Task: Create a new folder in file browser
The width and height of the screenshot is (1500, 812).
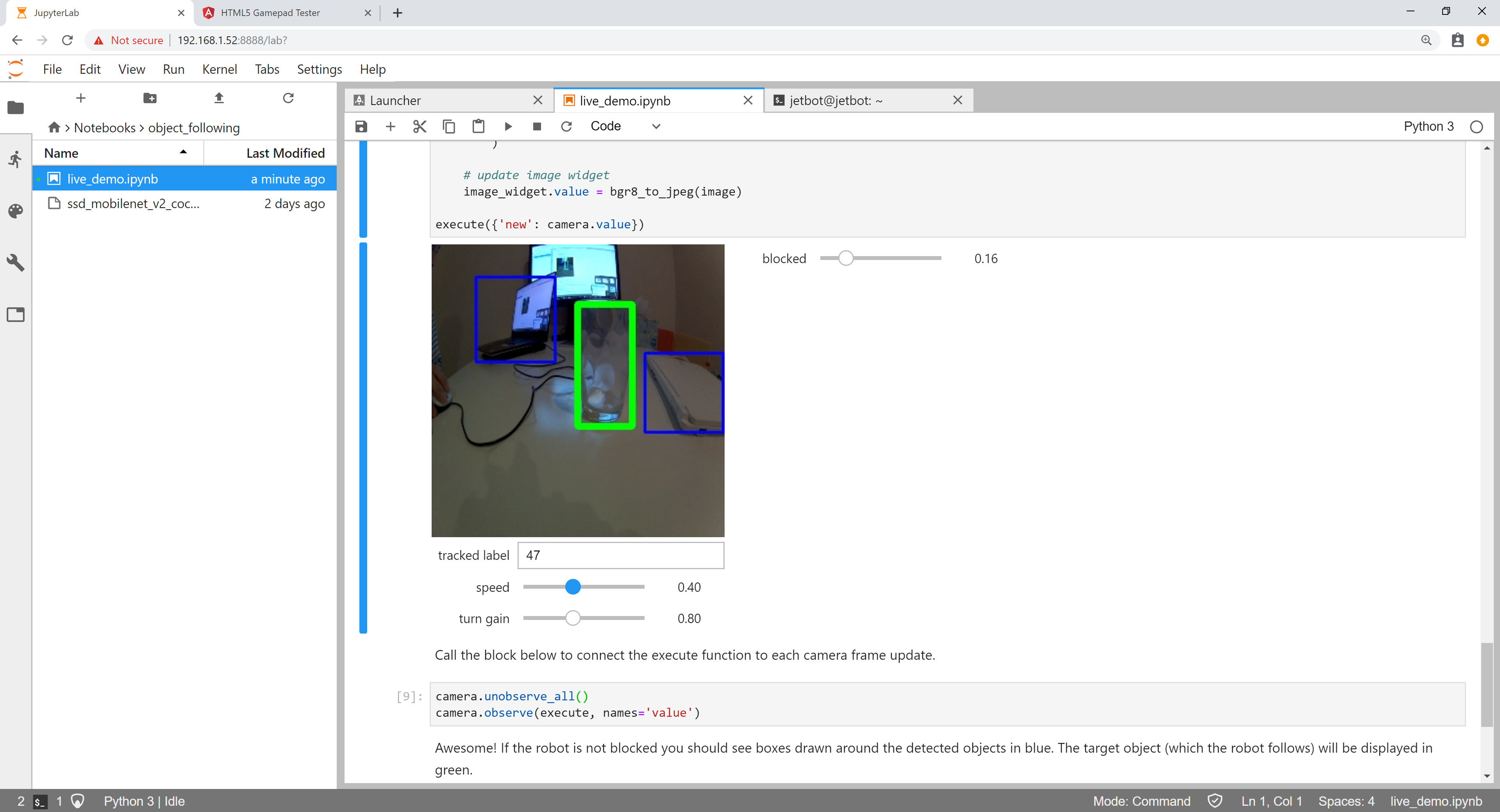Action: click(x=150, y=98)
